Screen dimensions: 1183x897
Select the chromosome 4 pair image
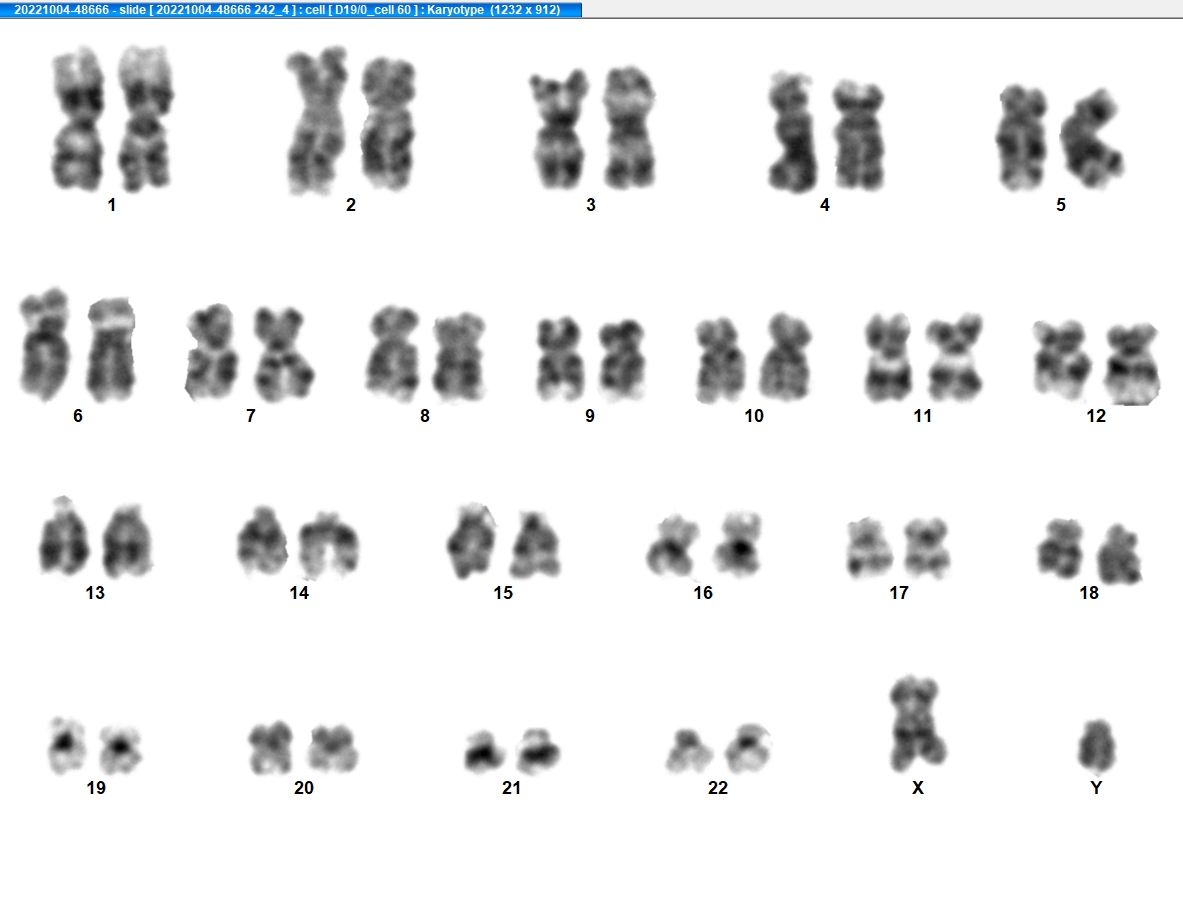tap(826, 133)
